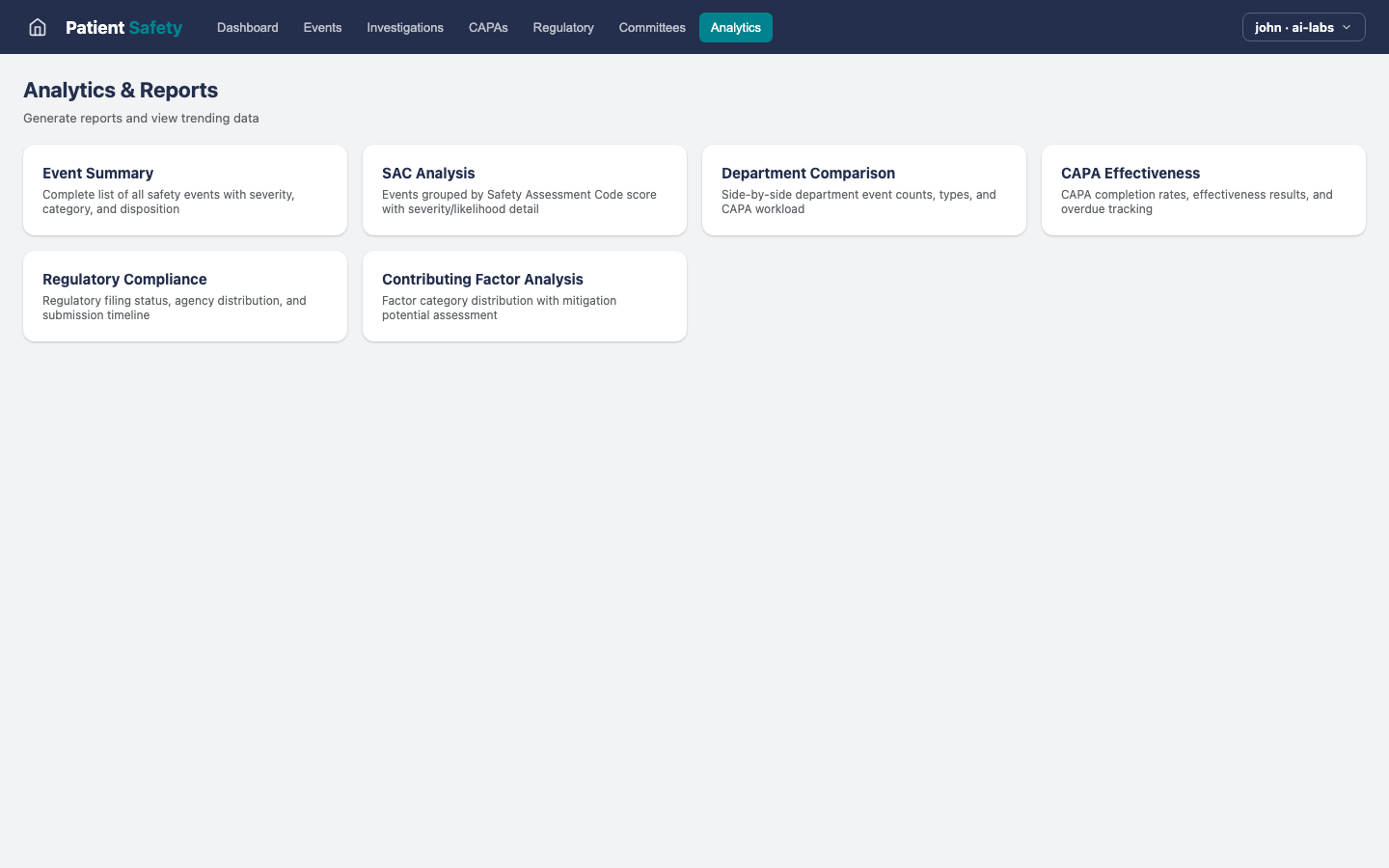Click the Analytics & Reports heading
This screenshot has height=868, width=1389.
[121, 90]
